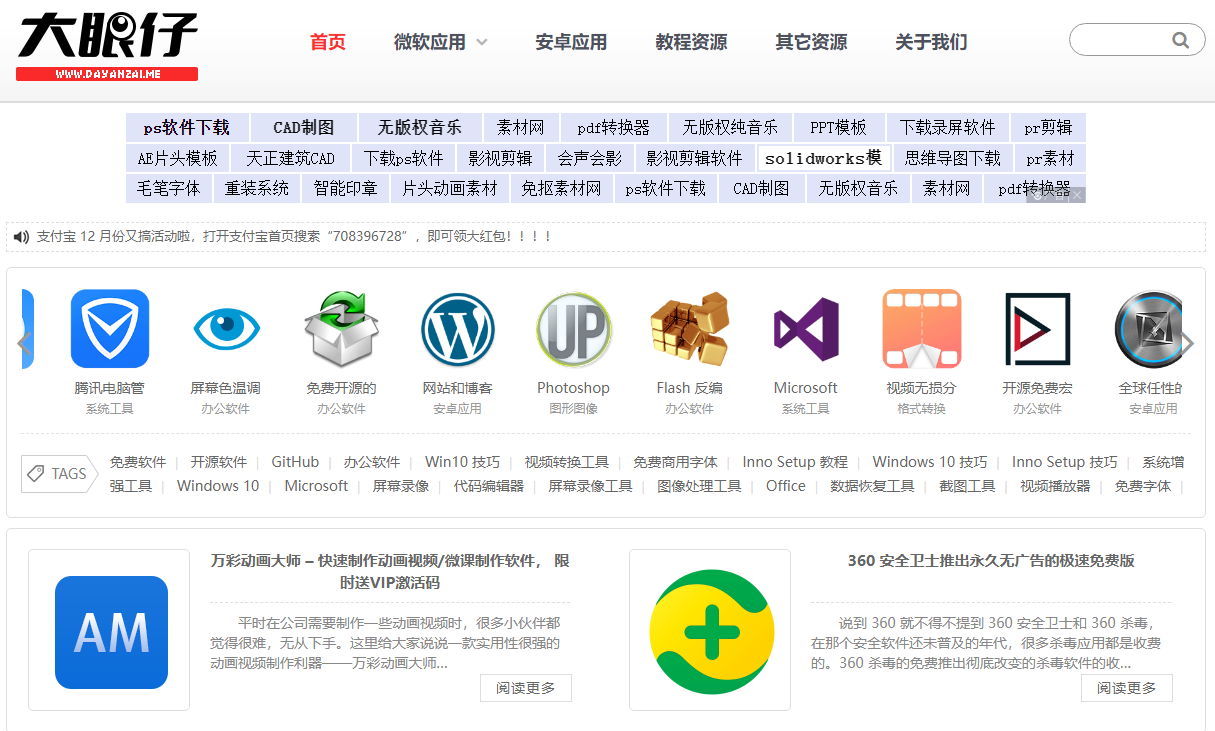Screen dimensions: 1215x731
Task: Open the Microsoft Visual Studio icon
Action: (806, 330)
